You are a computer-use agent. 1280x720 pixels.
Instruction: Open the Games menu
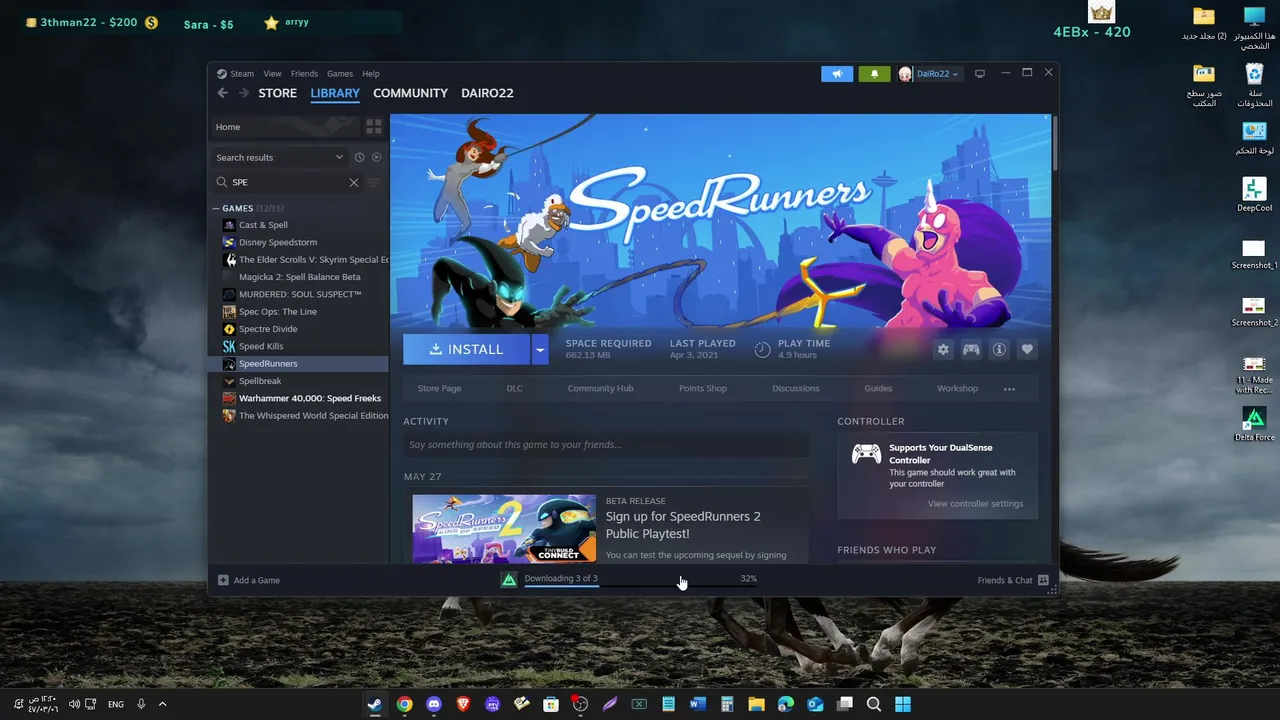pyautogui.click(x=340, y=74)
